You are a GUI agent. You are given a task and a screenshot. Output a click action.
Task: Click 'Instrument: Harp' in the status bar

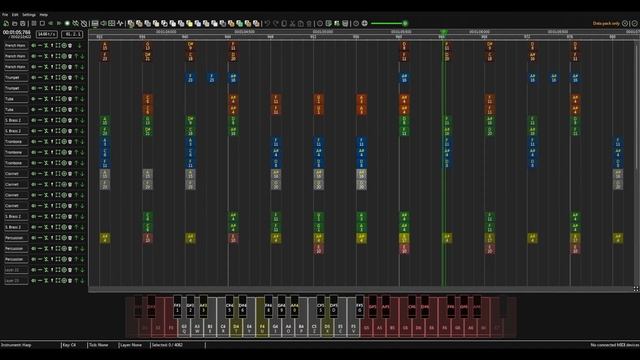click(16, 345)
